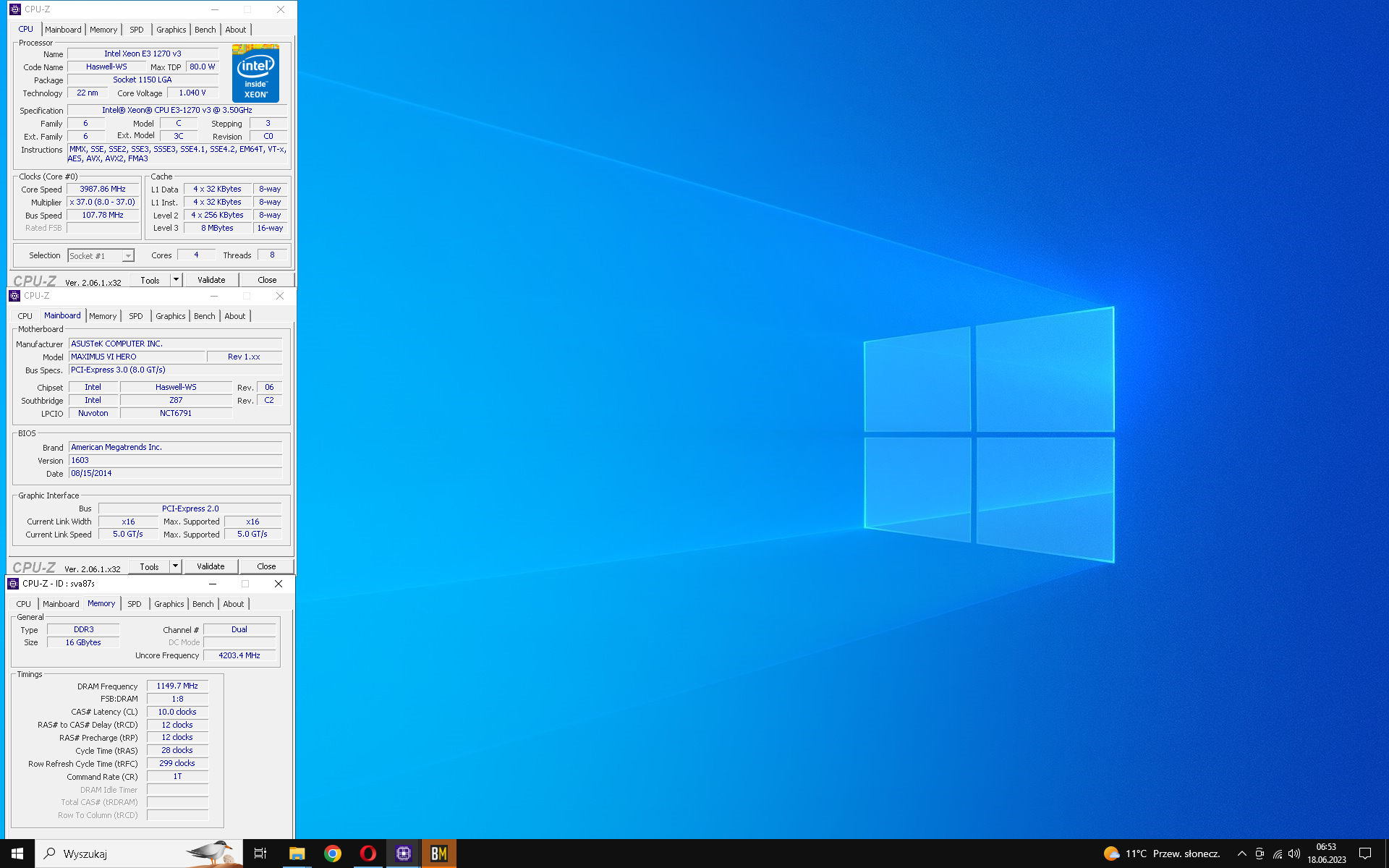Launch Google Chrome from the taskbar
Viewport: 1389px width, 868px height.
(333, 854)
